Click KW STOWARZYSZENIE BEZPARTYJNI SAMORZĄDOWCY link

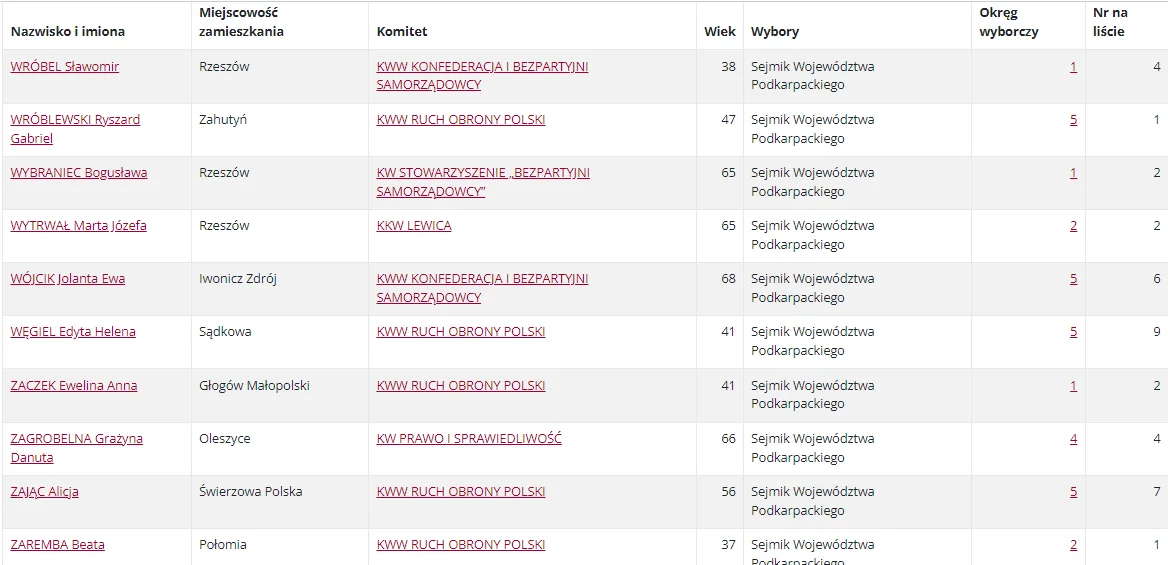[x=483, y=182]
